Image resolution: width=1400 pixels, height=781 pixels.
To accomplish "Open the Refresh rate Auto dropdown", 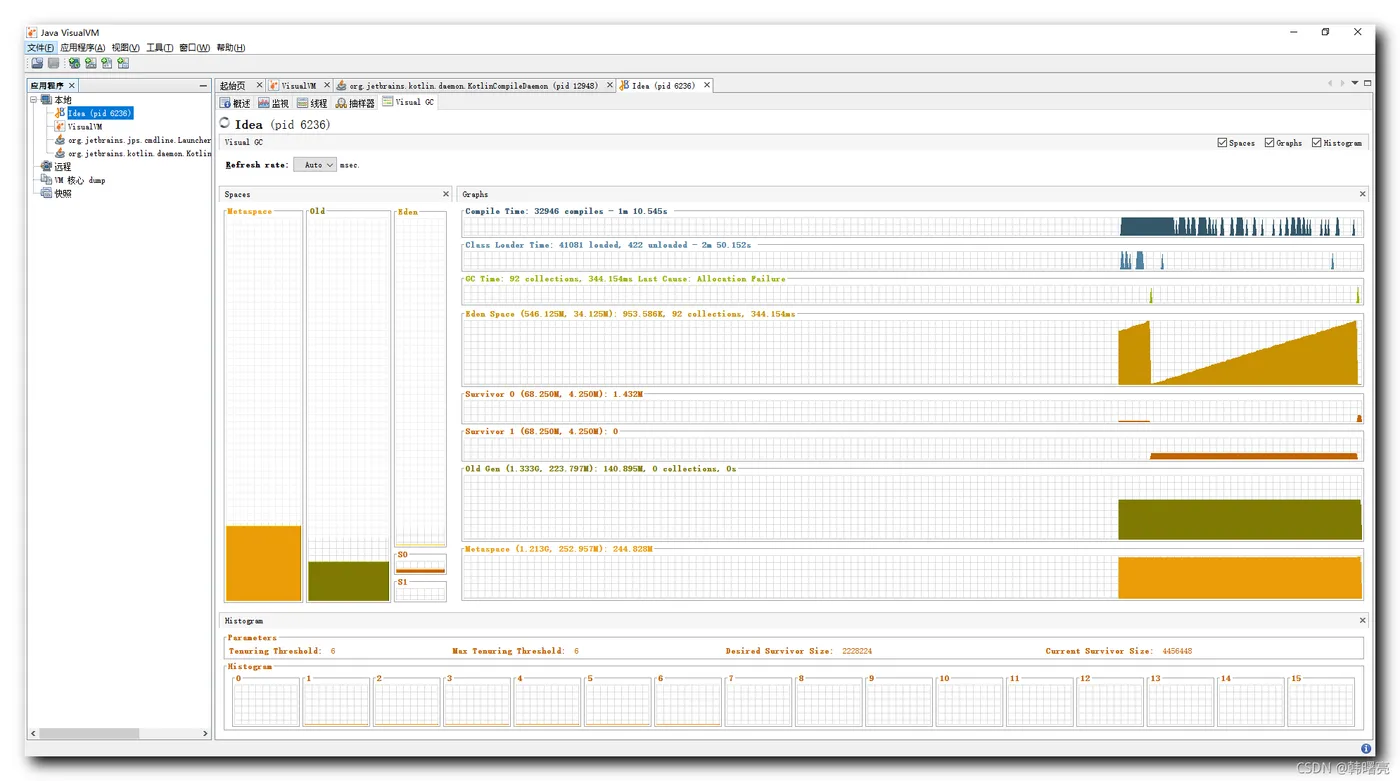I will [x=314, y=165].
